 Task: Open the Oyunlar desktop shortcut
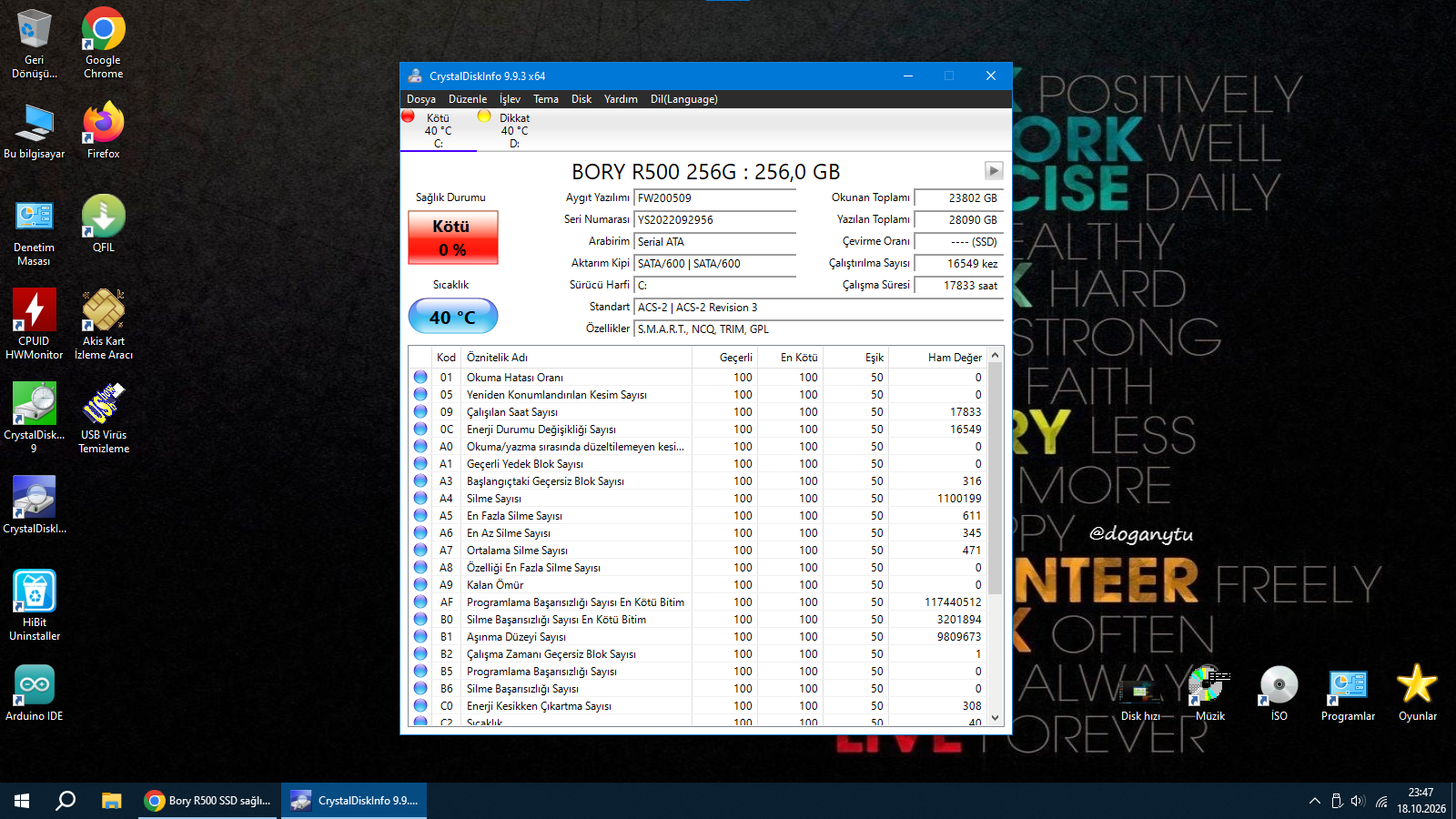pyautogui.click(x=1417, y=693)
